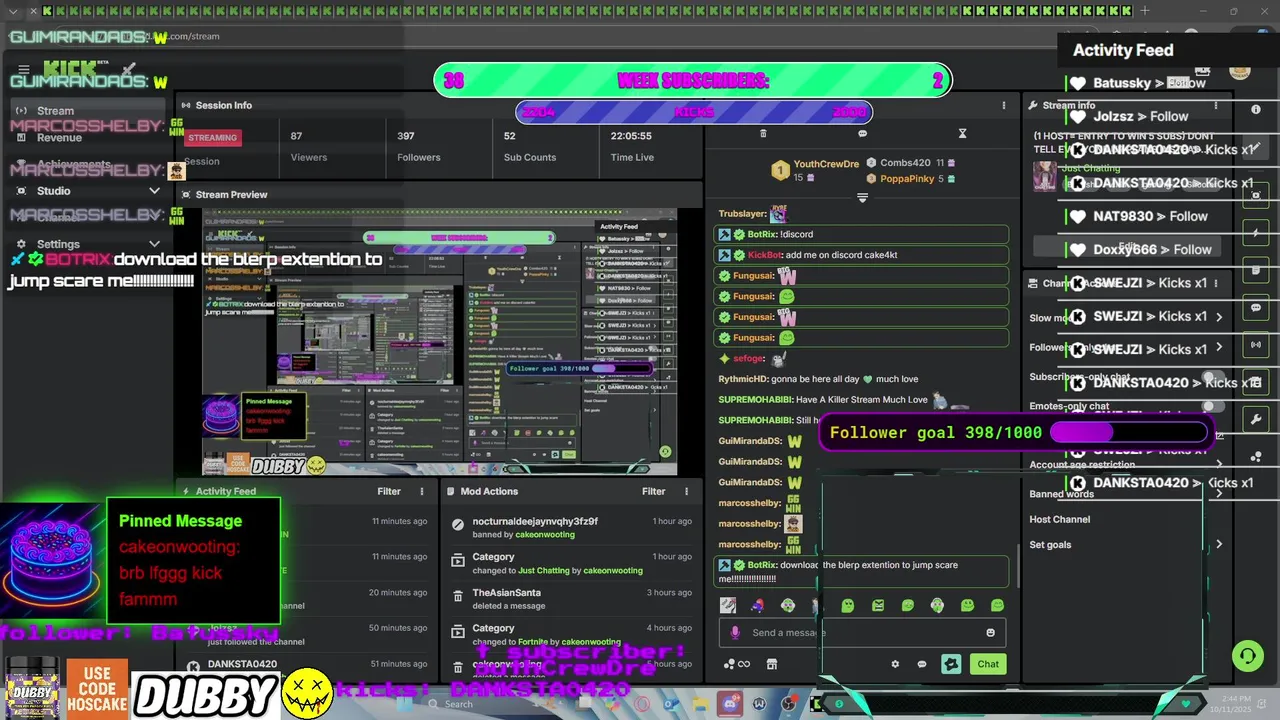
Task: Open Banned words option
Action: pos(1061,494)
